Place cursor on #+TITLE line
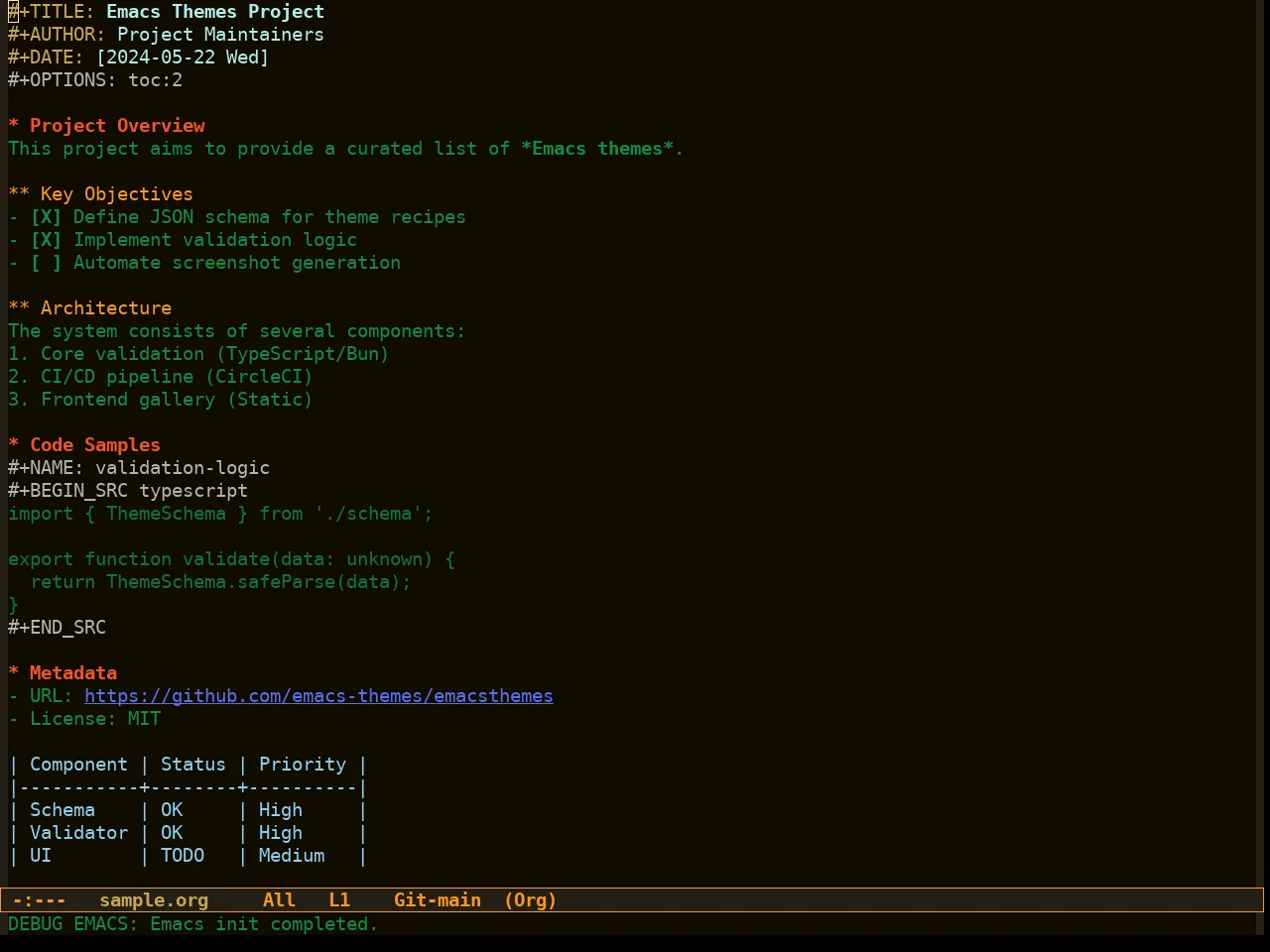This screenshot has width=1270, height=952. point(166,12)
